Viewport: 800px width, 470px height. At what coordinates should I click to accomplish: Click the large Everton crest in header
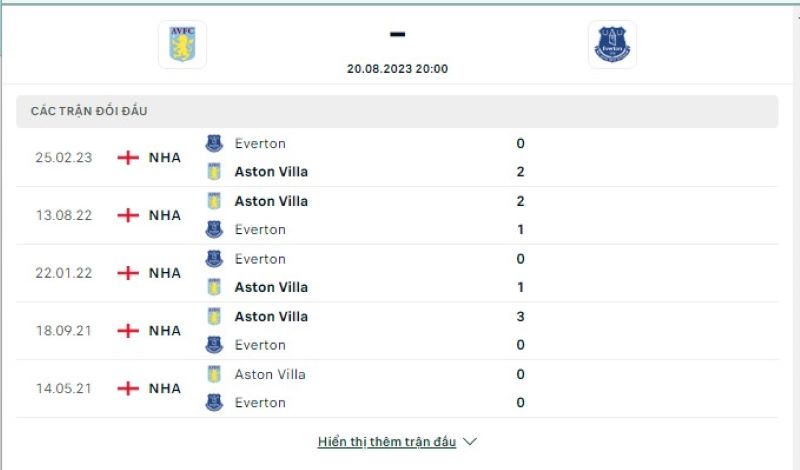click(612, 45)
